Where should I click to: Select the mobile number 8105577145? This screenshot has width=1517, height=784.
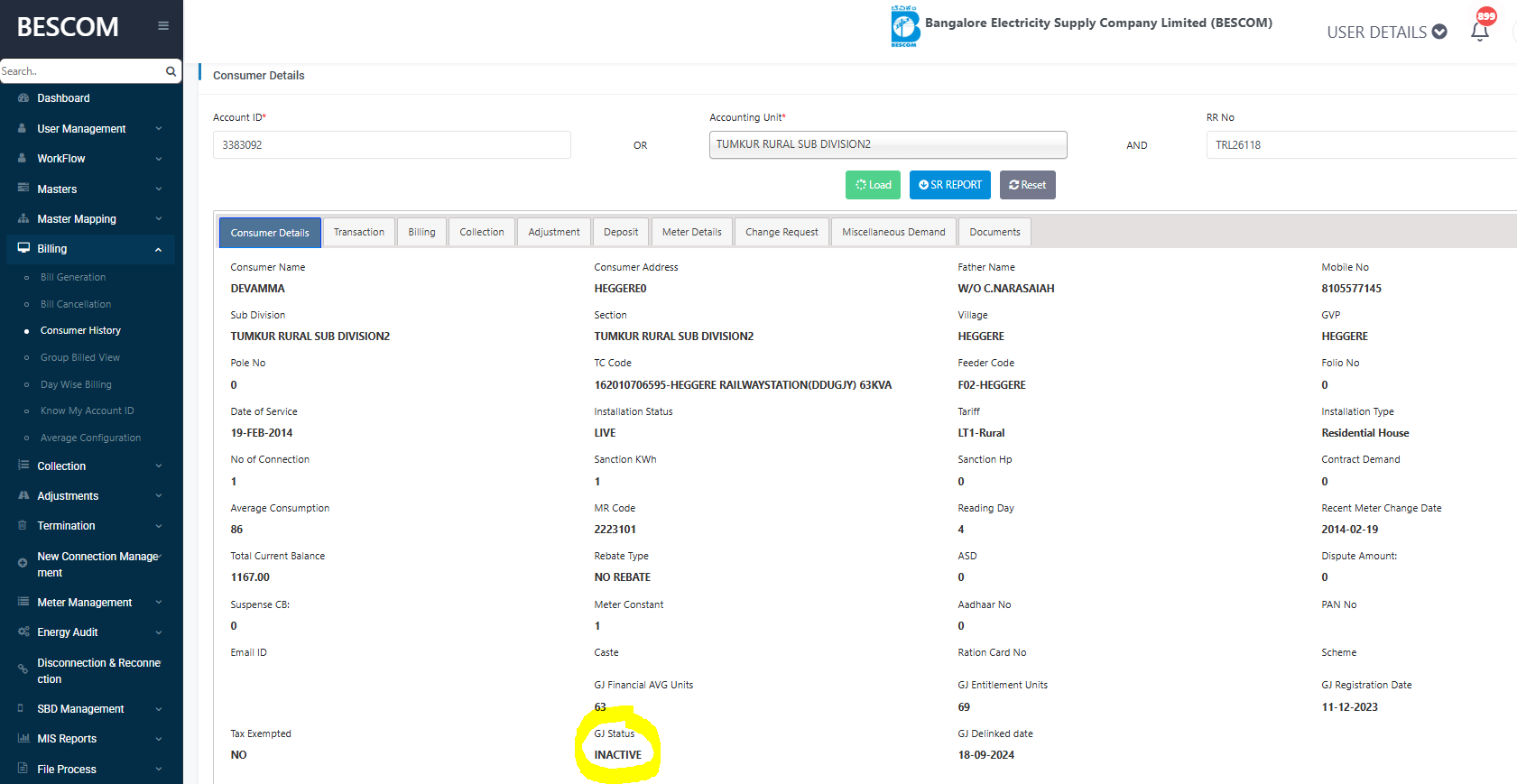(x=1351, y=289)
